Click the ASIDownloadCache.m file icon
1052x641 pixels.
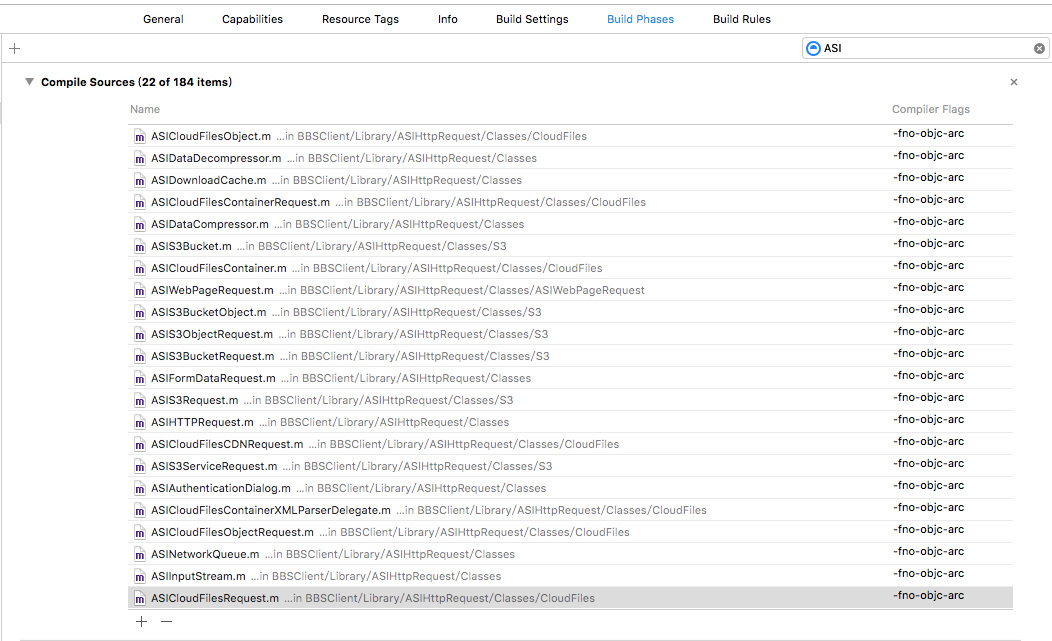tap(140, 180)
